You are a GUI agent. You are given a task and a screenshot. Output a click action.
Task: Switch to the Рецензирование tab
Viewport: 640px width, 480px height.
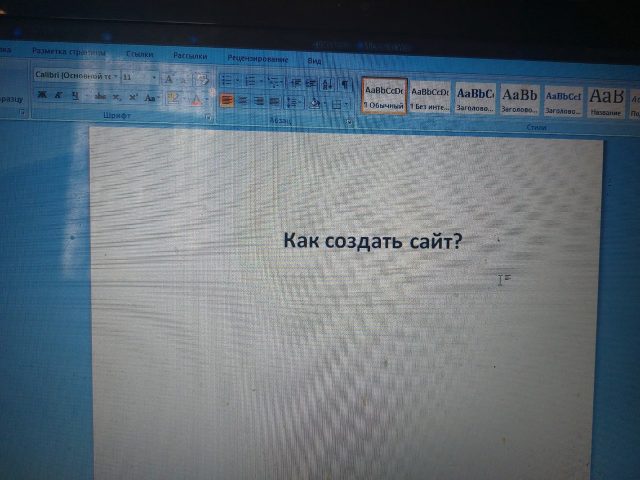(x=257, y=58)
